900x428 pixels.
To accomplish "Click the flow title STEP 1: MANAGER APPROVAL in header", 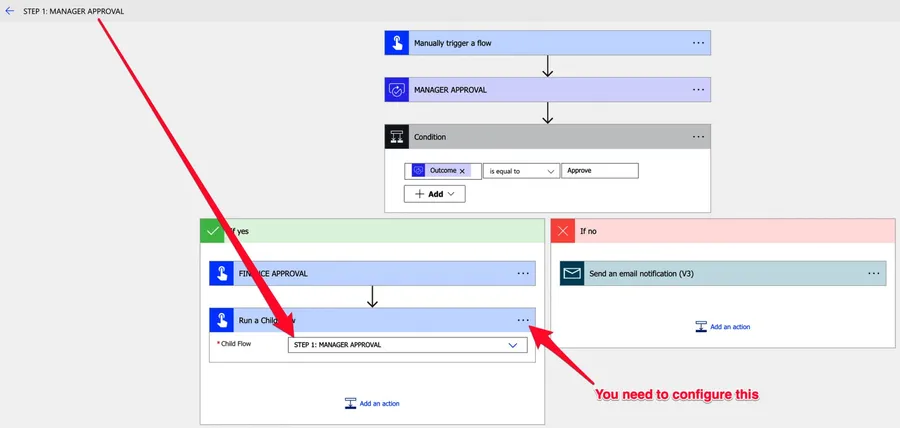I will pos(73,11).
